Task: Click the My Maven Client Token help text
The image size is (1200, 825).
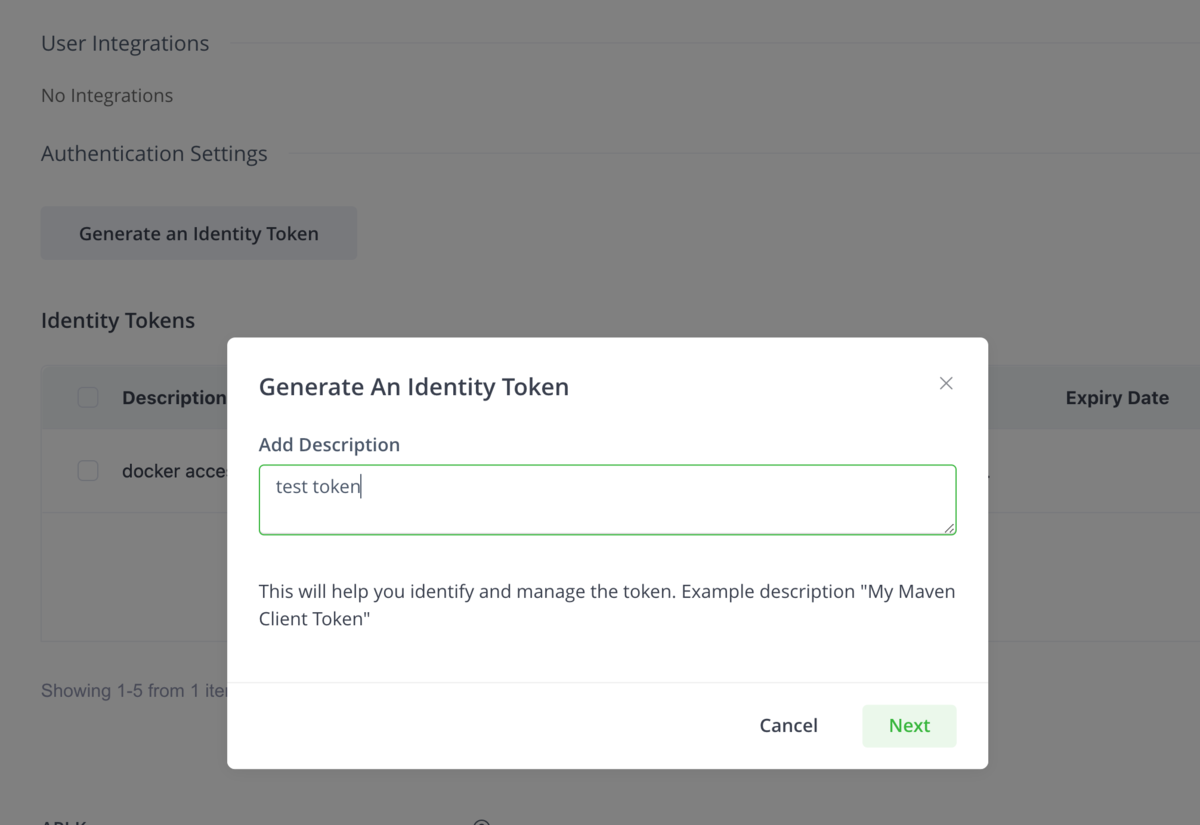Action: pos(607,605)
